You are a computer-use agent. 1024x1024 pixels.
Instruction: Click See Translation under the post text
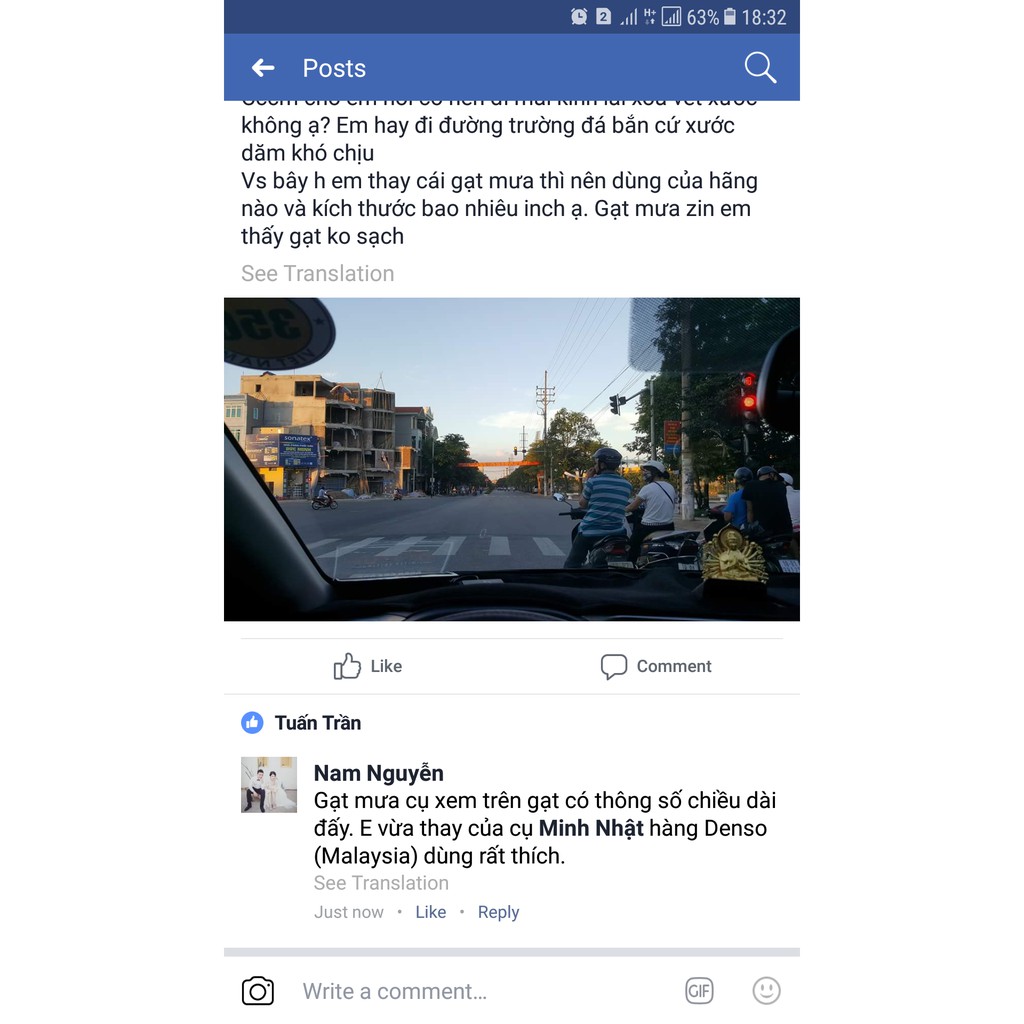(x=317, y=273)
